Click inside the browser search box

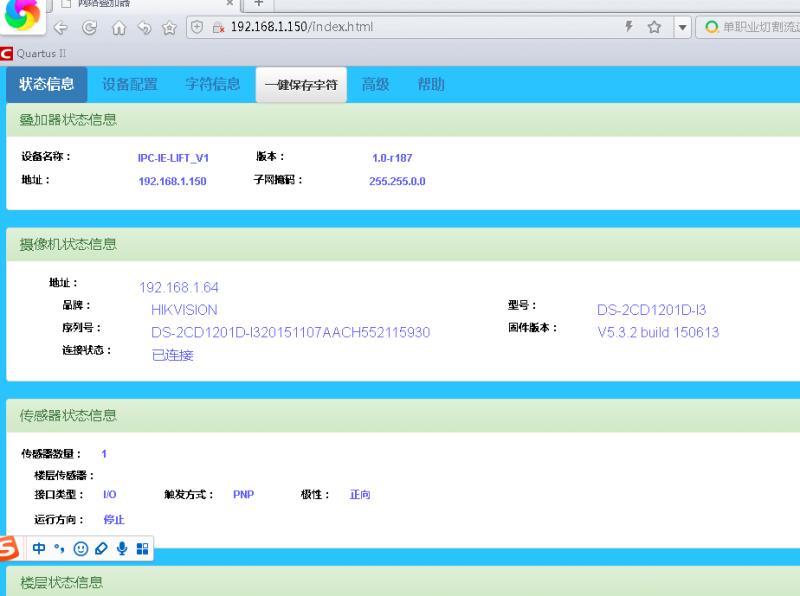tap(760, 28)
